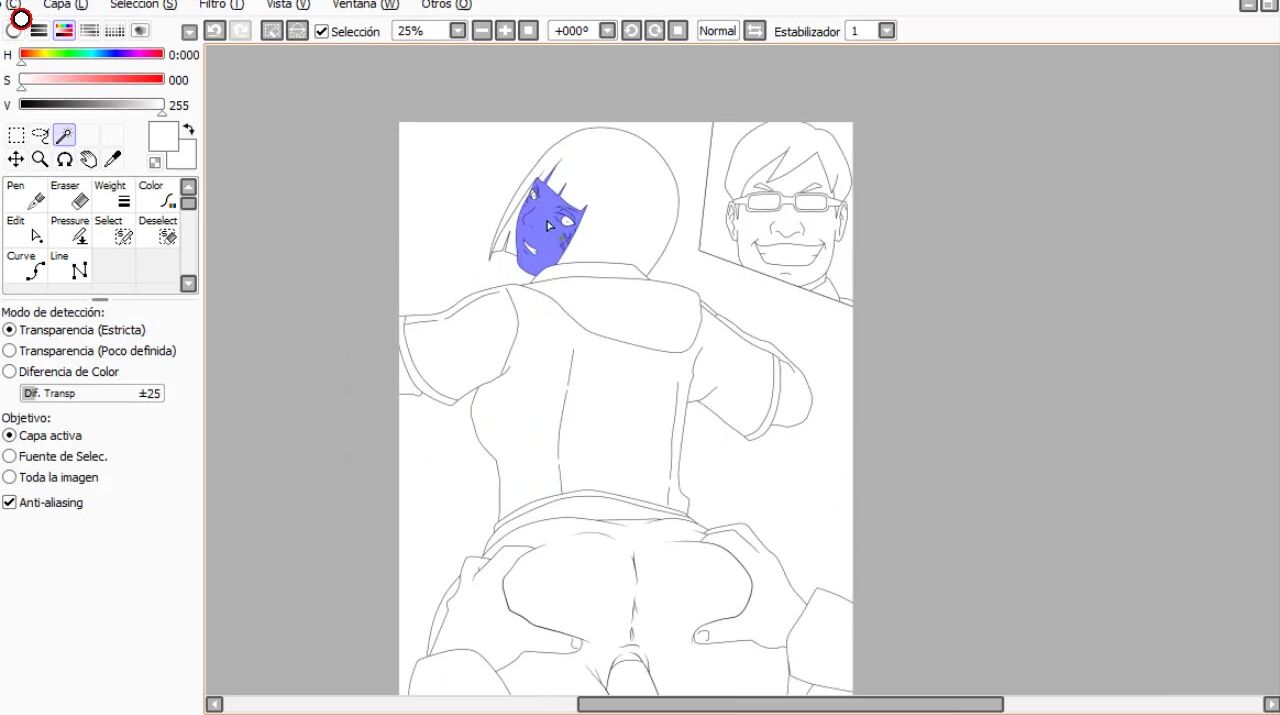
Task: Choose the Eyedropper color picker tool
Action: pyautogui.click(x=112, y=159)
